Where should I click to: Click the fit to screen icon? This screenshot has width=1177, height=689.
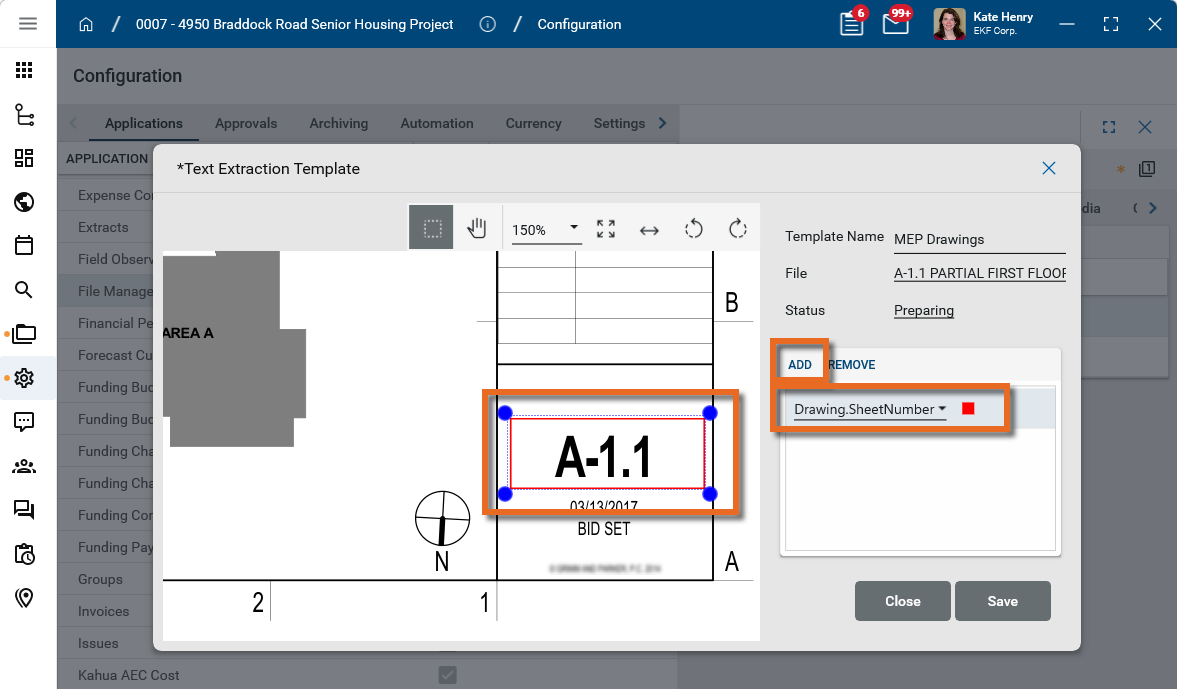(x=605, y=229)
